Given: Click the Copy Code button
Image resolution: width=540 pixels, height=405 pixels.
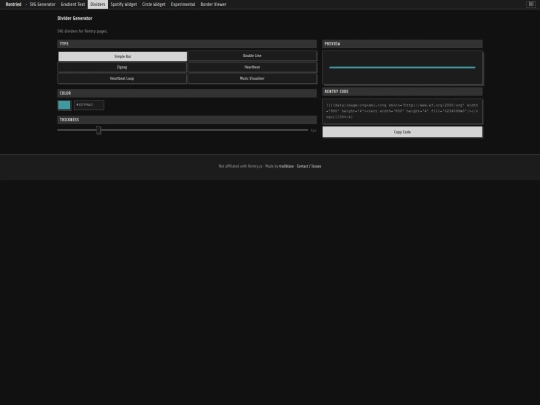Looking at the screenshot, I should tap(402, 132).
